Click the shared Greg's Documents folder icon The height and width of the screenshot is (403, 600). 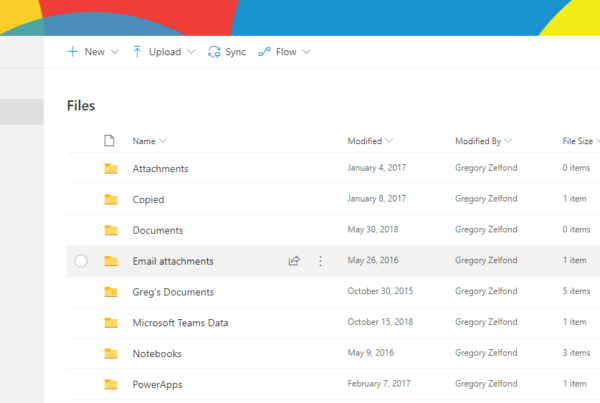point(111,292)
